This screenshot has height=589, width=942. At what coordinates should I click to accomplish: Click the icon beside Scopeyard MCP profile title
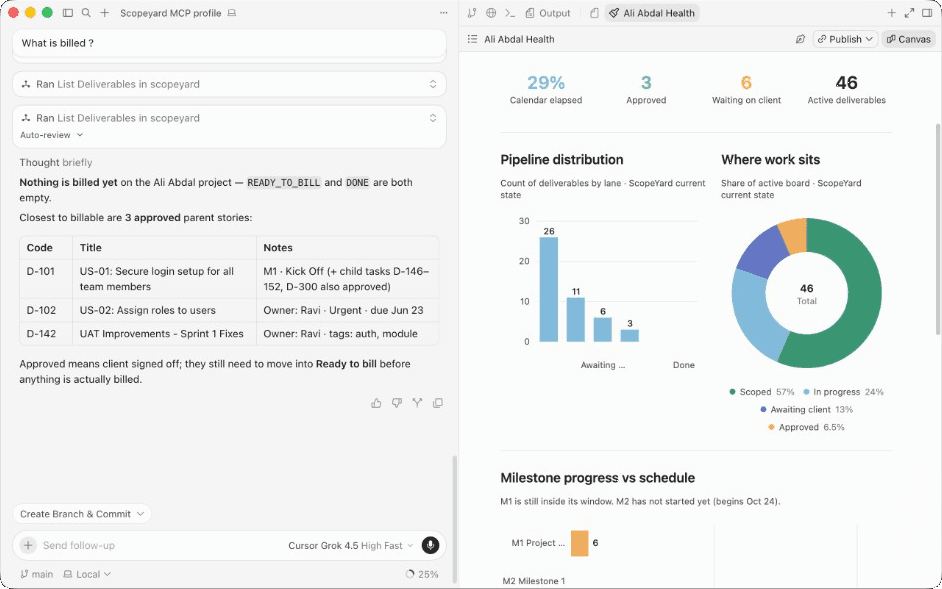coord(232,13)
